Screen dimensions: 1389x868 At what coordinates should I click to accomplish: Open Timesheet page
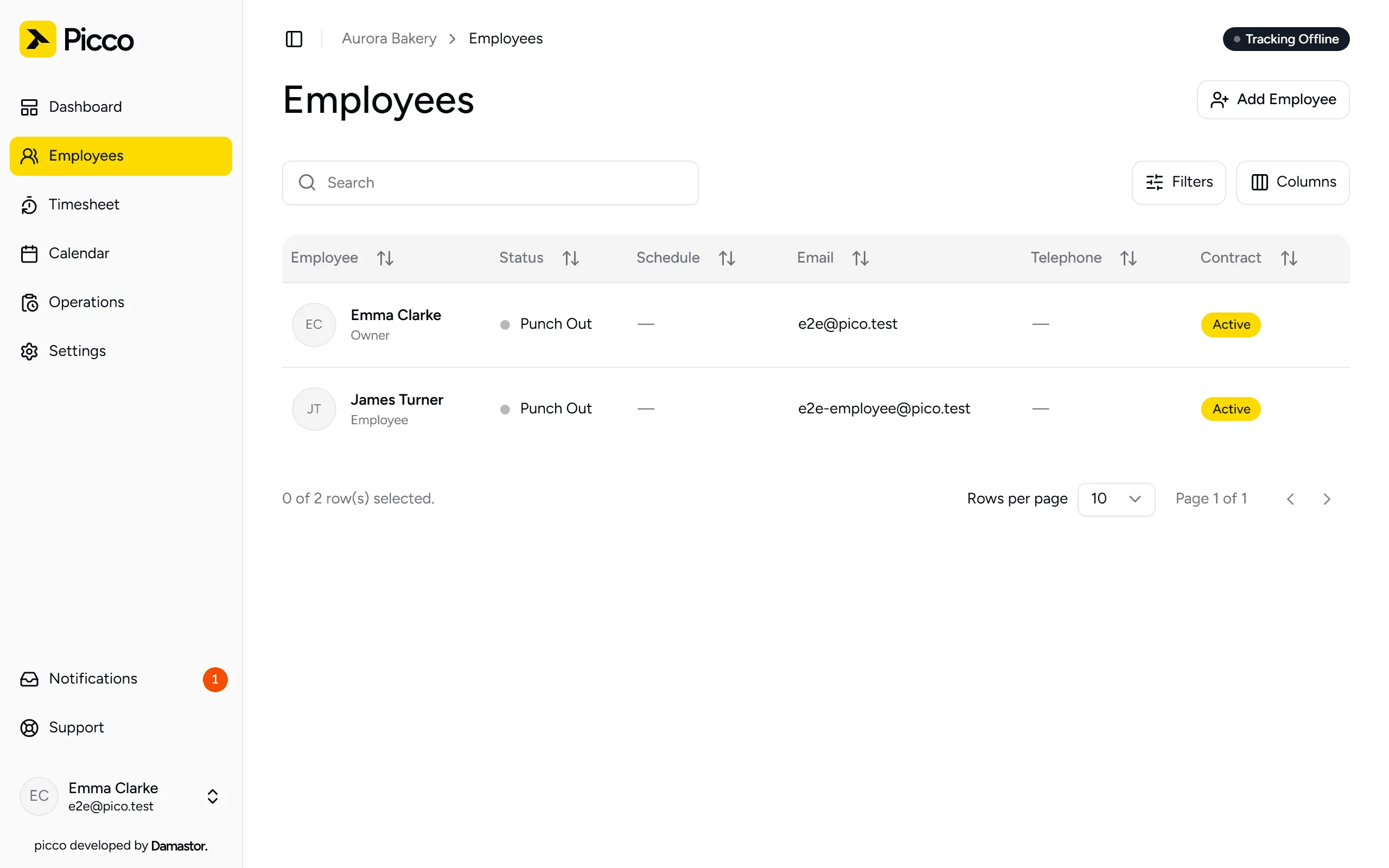click(x=121, y=205)
